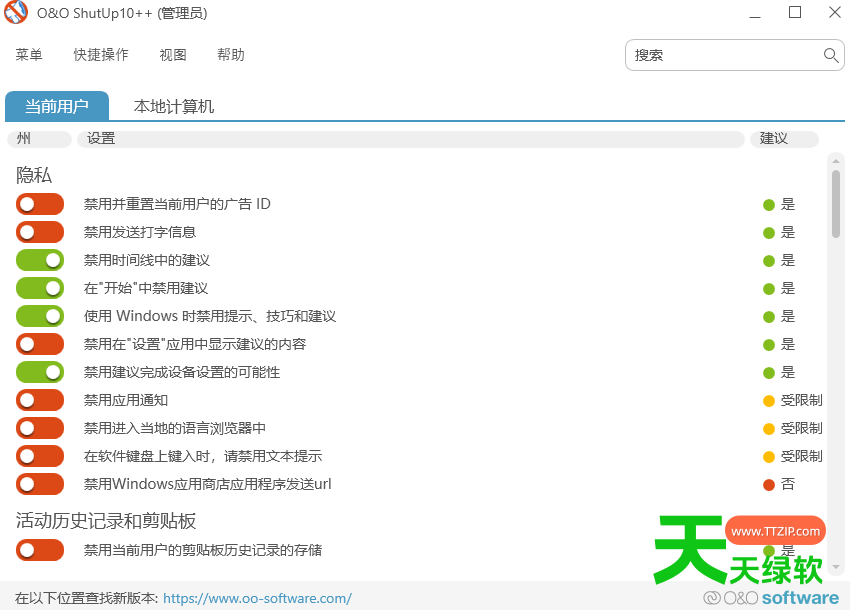
Task: Switch to 本地计算机 tab
Action: [x=173, y=106]
